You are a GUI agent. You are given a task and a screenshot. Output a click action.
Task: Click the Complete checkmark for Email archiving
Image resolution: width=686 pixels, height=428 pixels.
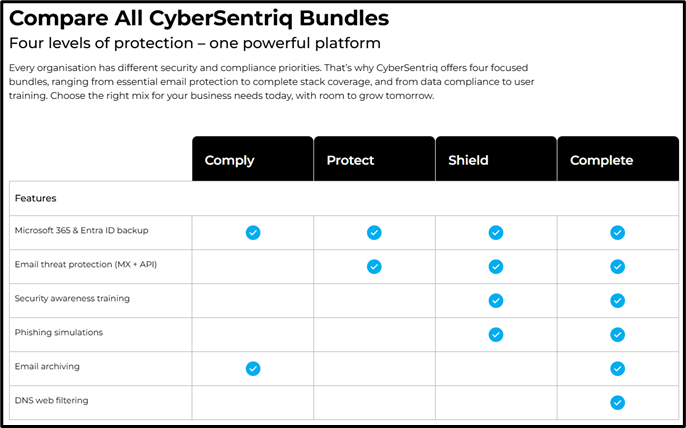click(x=617, y=369)
